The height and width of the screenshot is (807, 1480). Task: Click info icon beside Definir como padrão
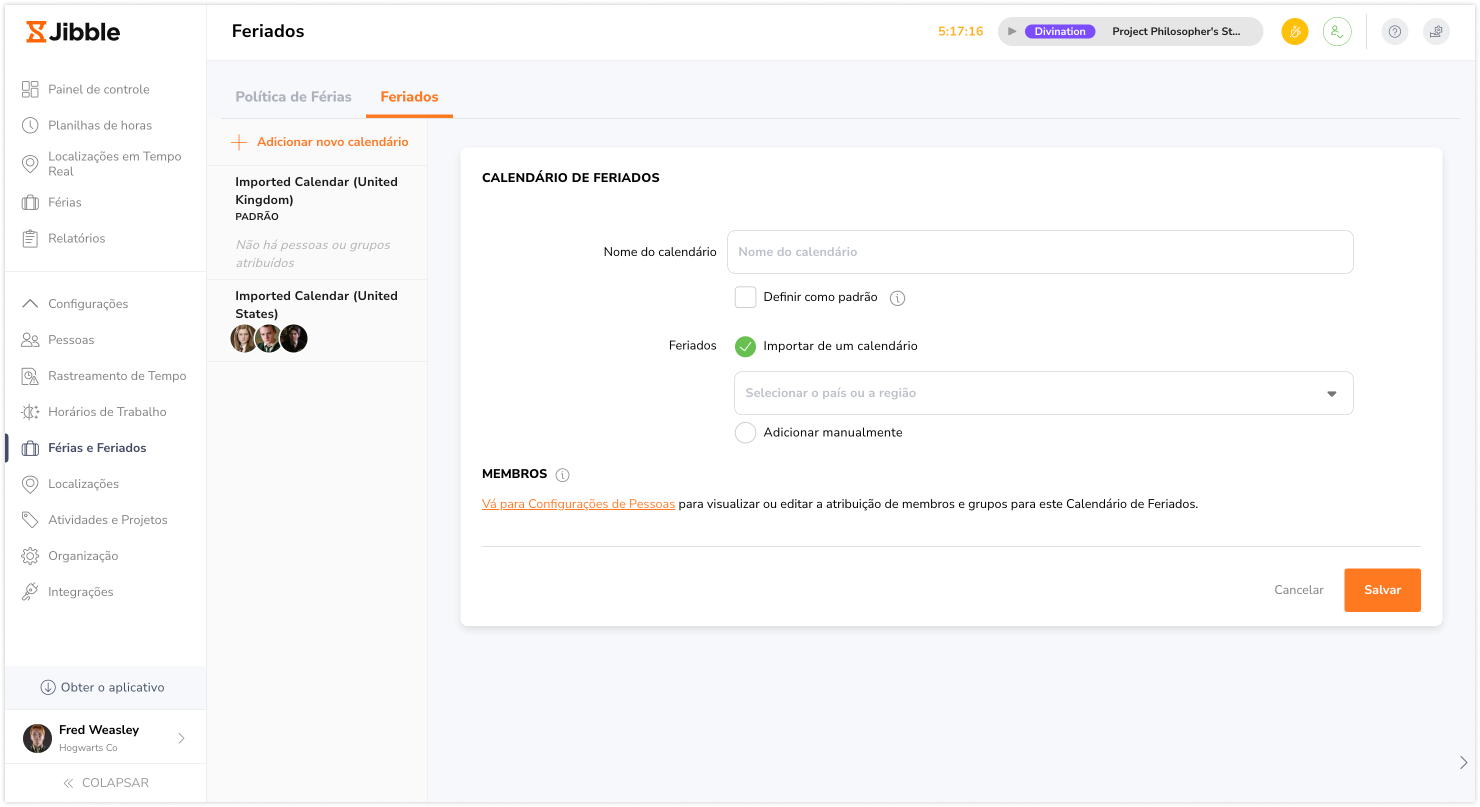click(898, 298)
